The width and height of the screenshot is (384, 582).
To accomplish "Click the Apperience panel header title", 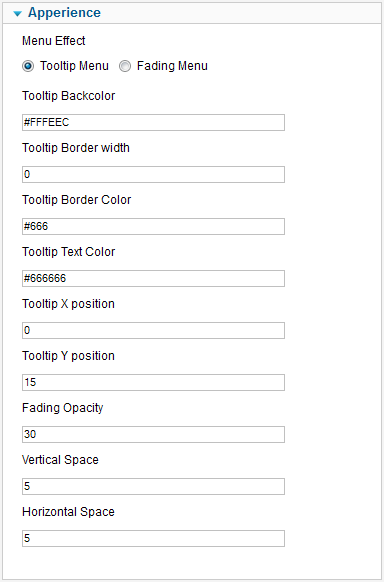I will [x=64, y=13].
